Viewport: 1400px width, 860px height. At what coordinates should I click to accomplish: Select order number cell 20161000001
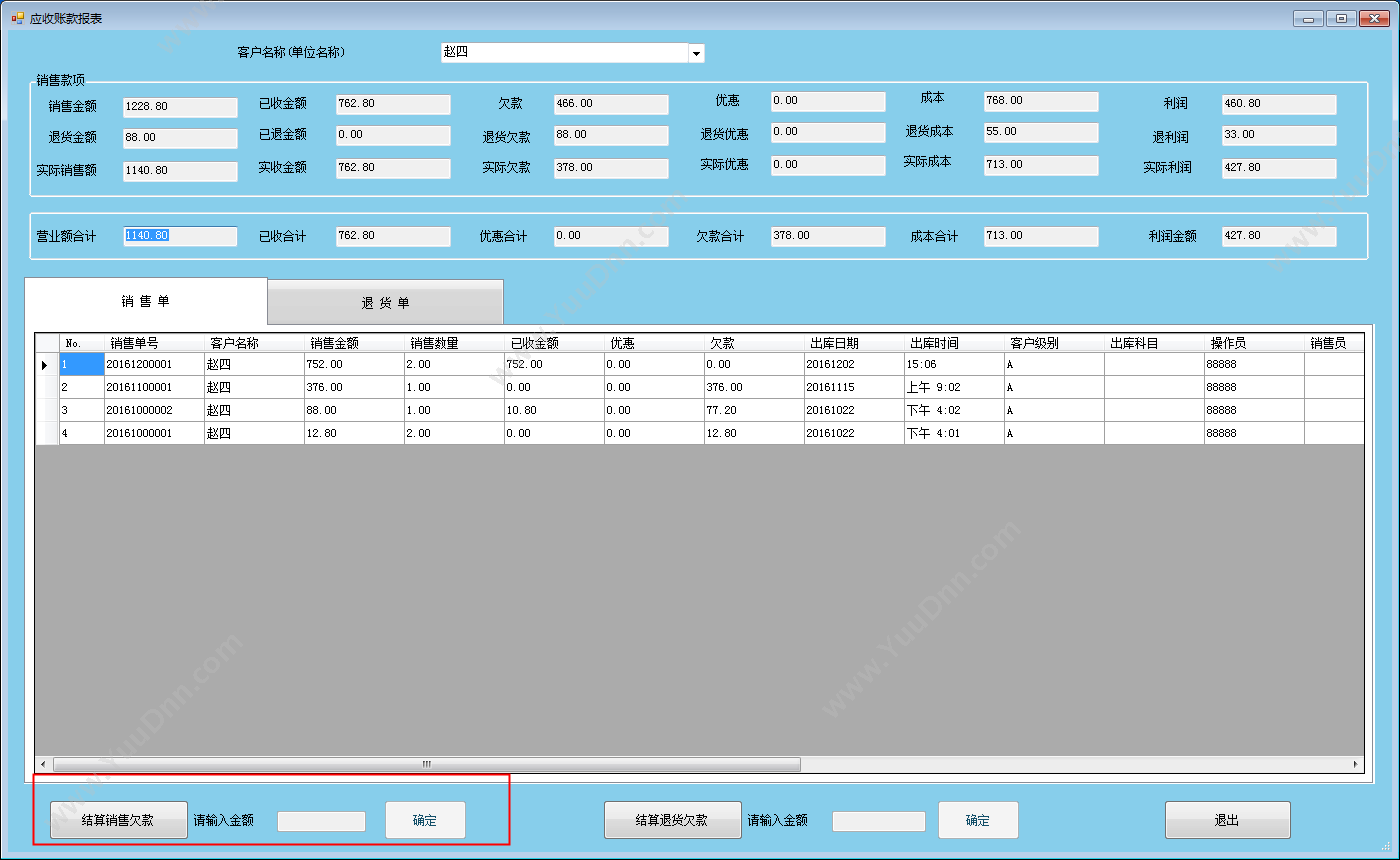(x=154, y=433)
